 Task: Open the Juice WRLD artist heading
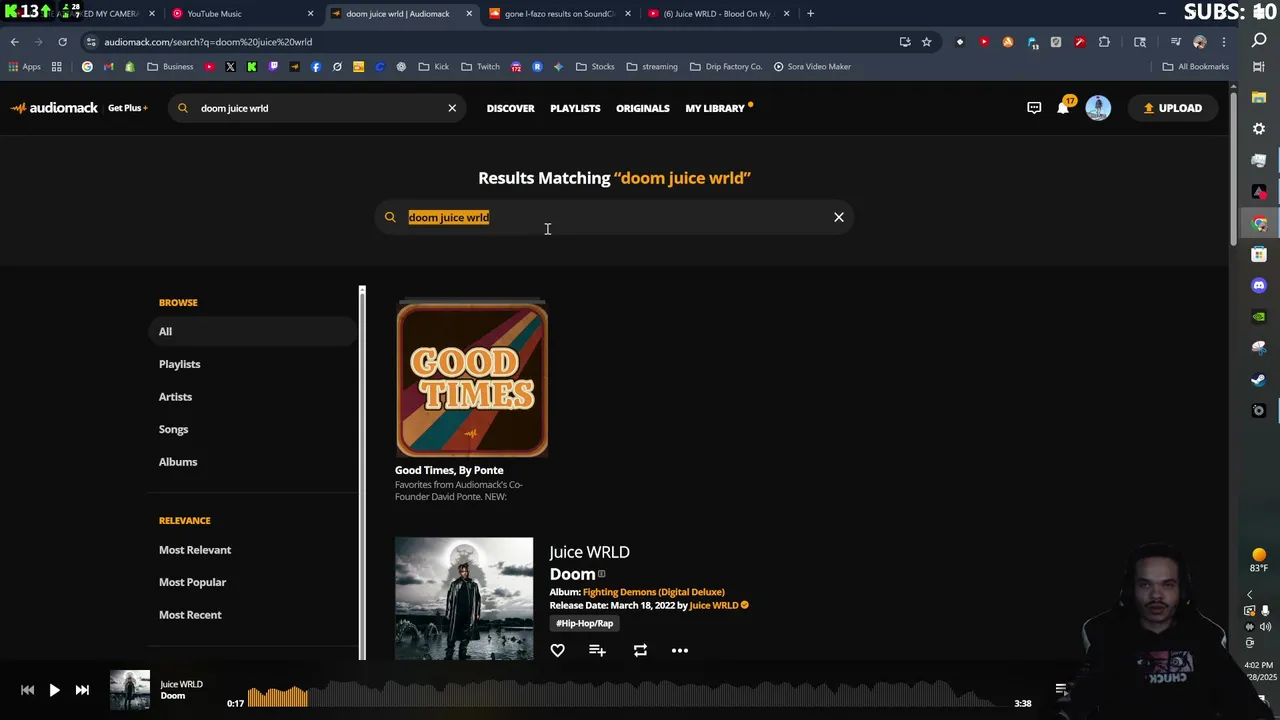pyautogui.click(x=589, y=552)
